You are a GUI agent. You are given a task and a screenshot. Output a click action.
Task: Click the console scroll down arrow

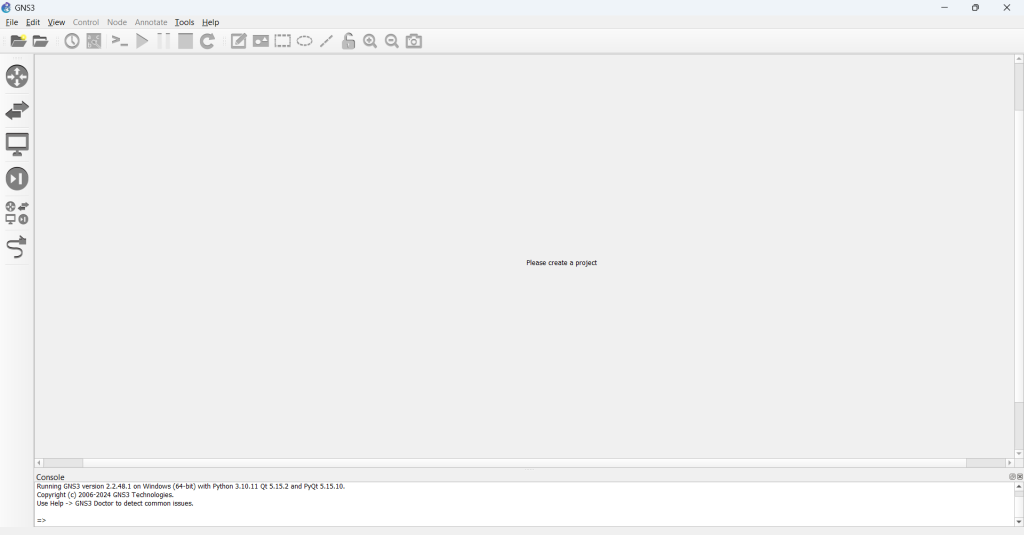[1019, 522]
